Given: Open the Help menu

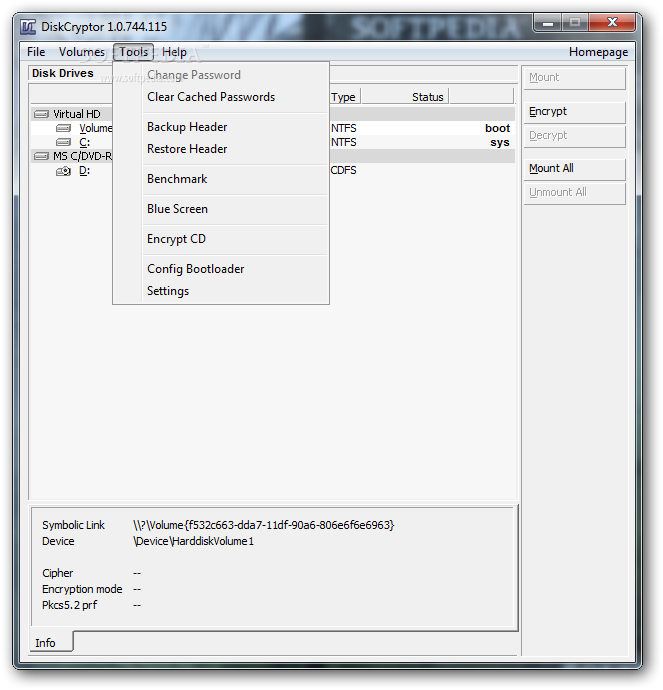Looking at the screenshot, I should click(x=174, y=52).
